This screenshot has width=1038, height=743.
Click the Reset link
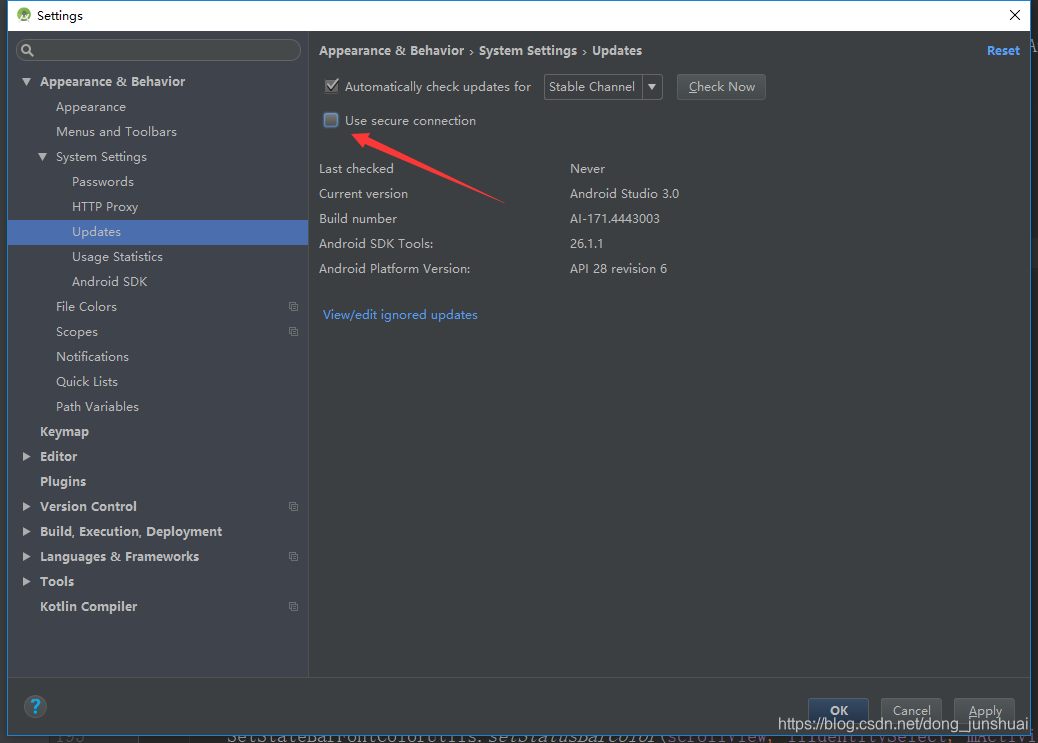[1003, 50]
